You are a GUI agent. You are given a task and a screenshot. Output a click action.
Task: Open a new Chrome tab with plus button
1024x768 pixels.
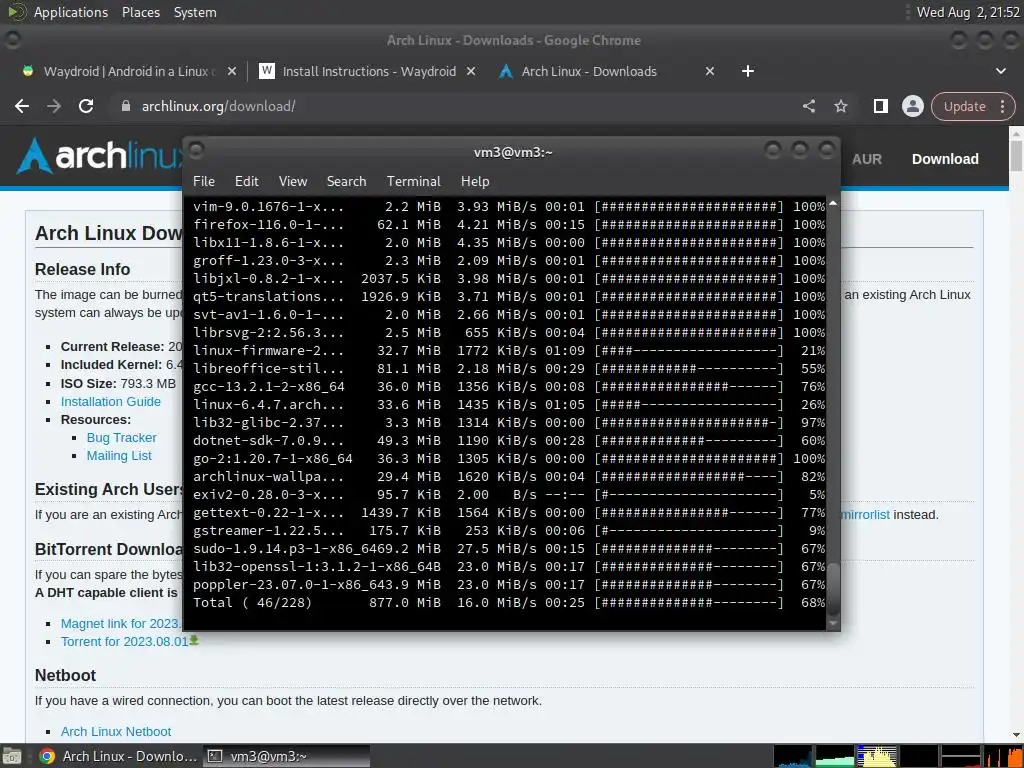(x=748, y=71)
